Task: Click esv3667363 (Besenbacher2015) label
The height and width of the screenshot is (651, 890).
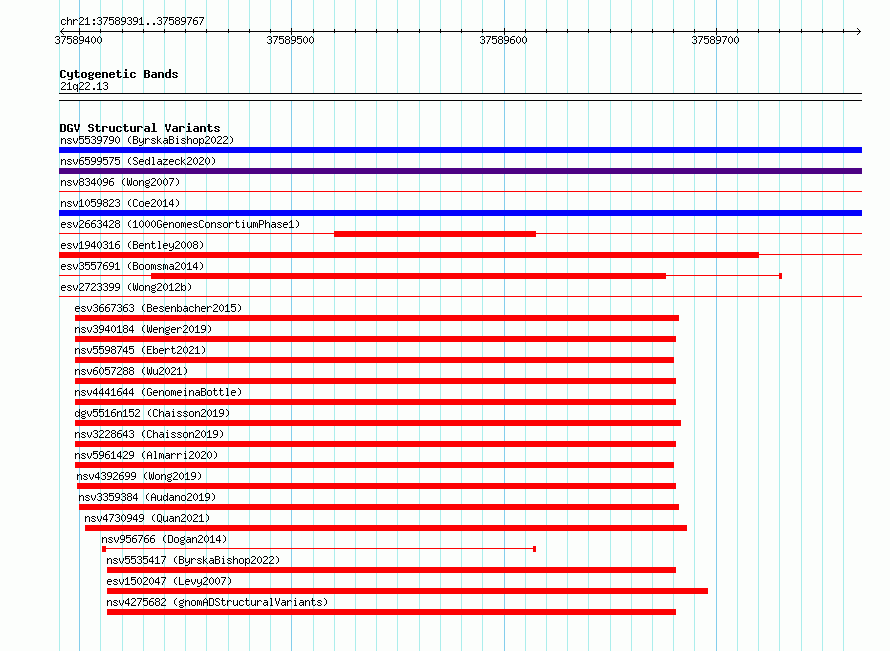Action: [158, 308]
